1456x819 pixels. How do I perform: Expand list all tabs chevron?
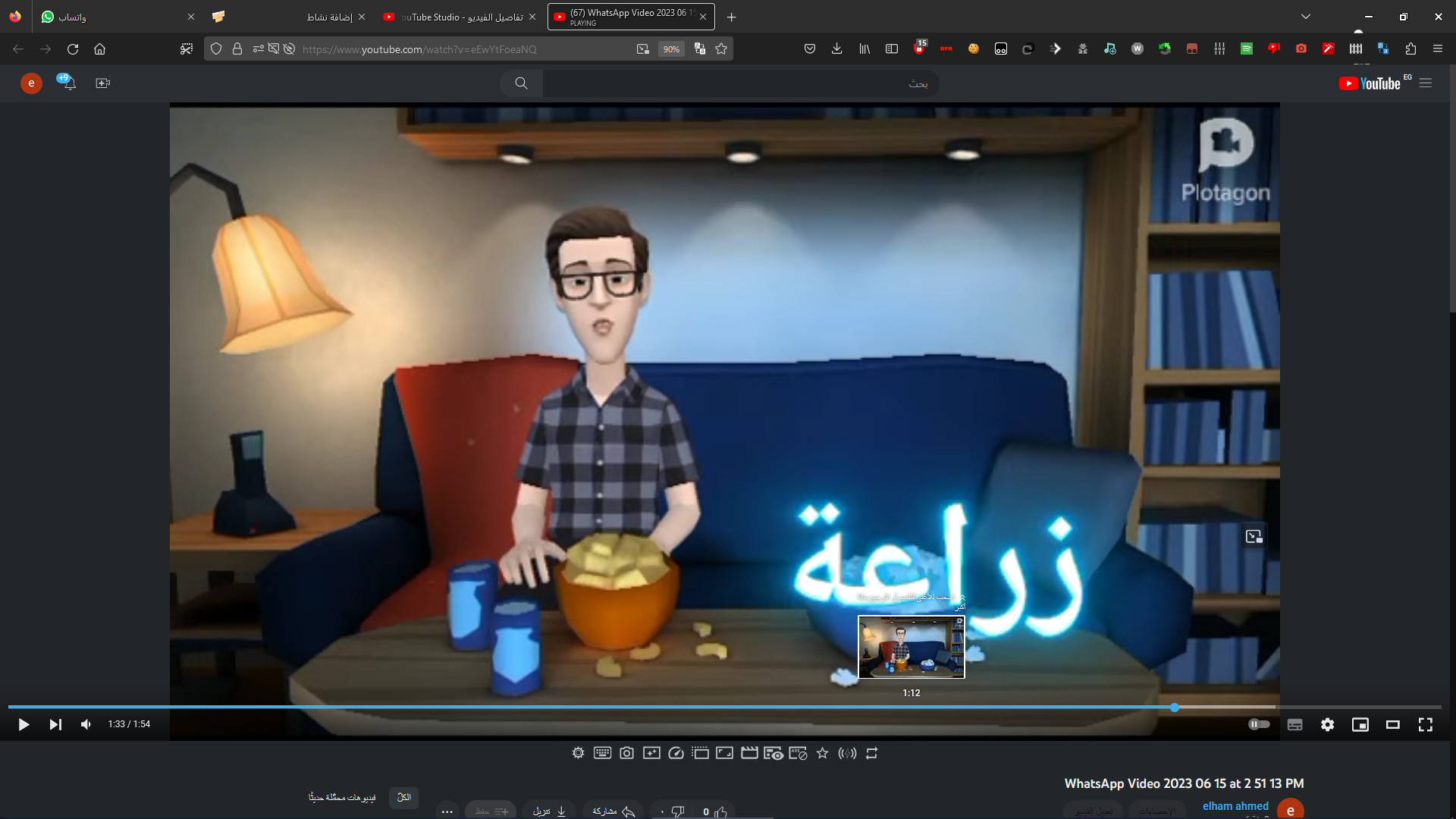click(x=1306, y=17)
